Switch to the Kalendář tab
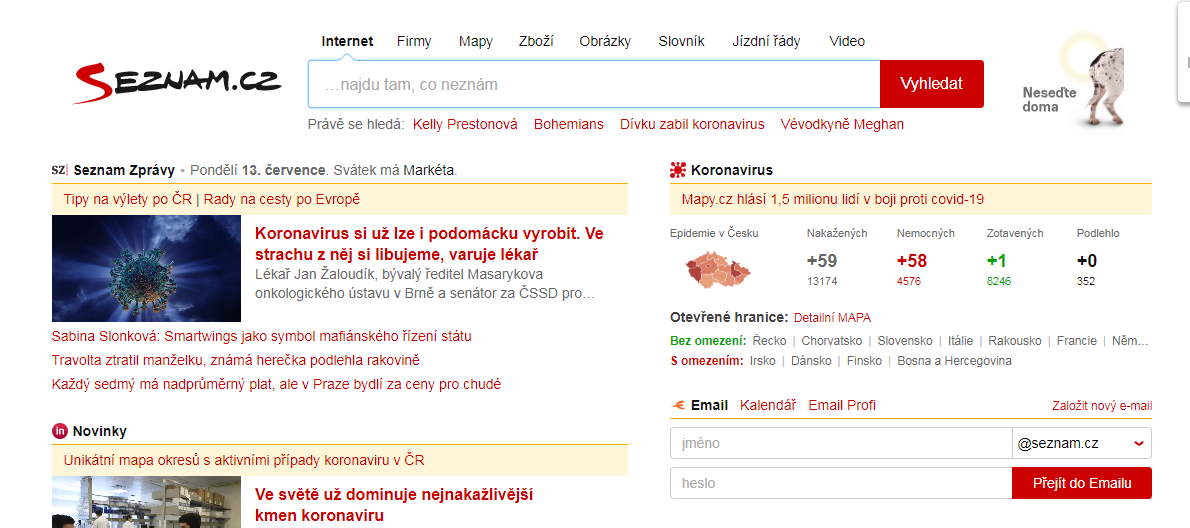 [768, 405]
